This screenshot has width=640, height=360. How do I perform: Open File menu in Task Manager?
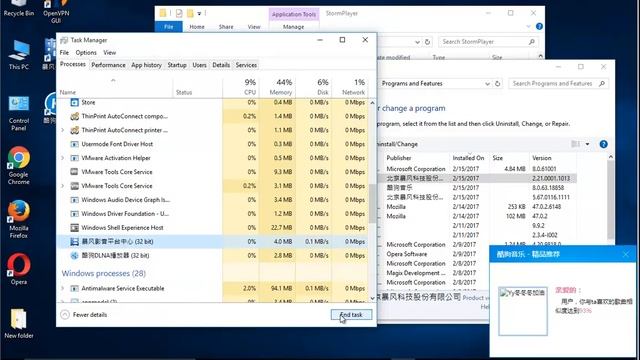pos(64,53)
